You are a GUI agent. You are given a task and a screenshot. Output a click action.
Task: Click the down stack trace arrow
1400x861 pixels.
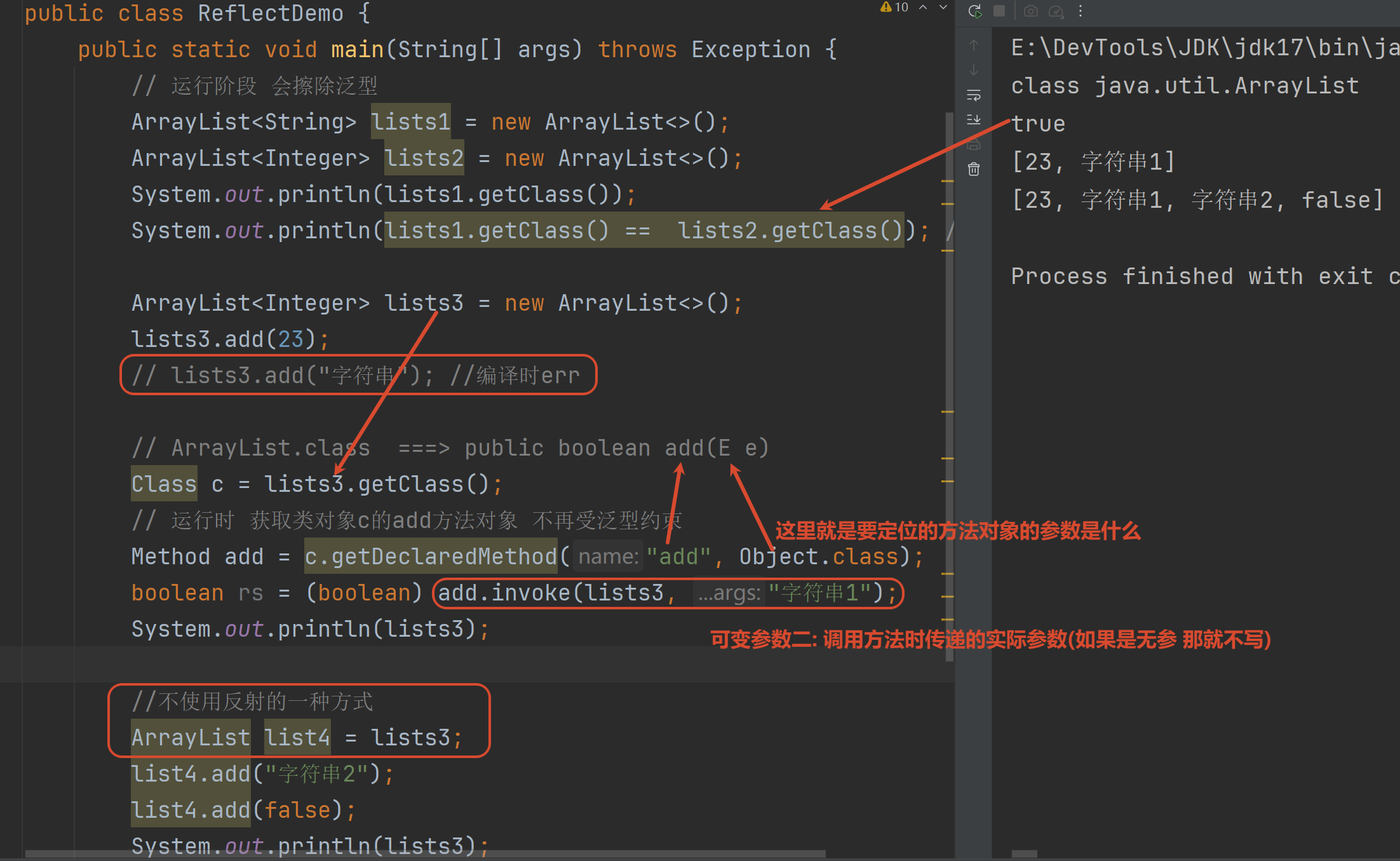[x=974, y=70]
